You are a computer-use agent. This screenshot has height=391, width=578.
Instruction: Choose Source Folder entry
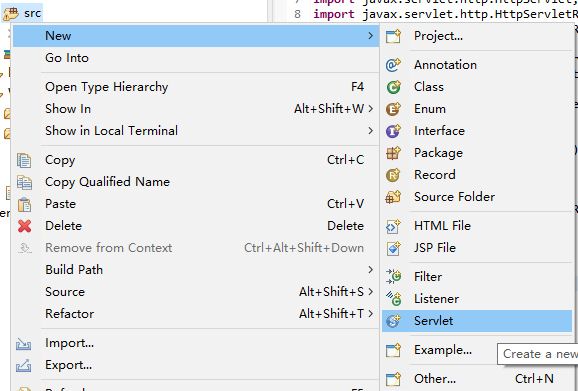coord(477,197)
